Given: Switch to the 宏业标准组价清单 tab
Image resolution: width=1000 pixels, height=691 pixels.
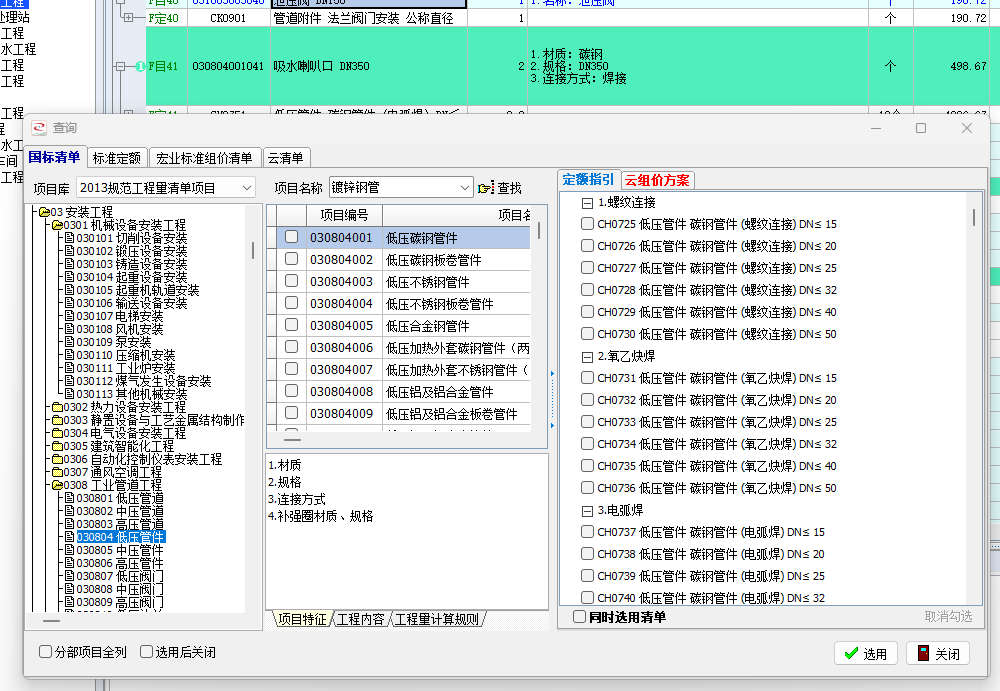Looking at the screenshot, I should [x=204, y=158].
